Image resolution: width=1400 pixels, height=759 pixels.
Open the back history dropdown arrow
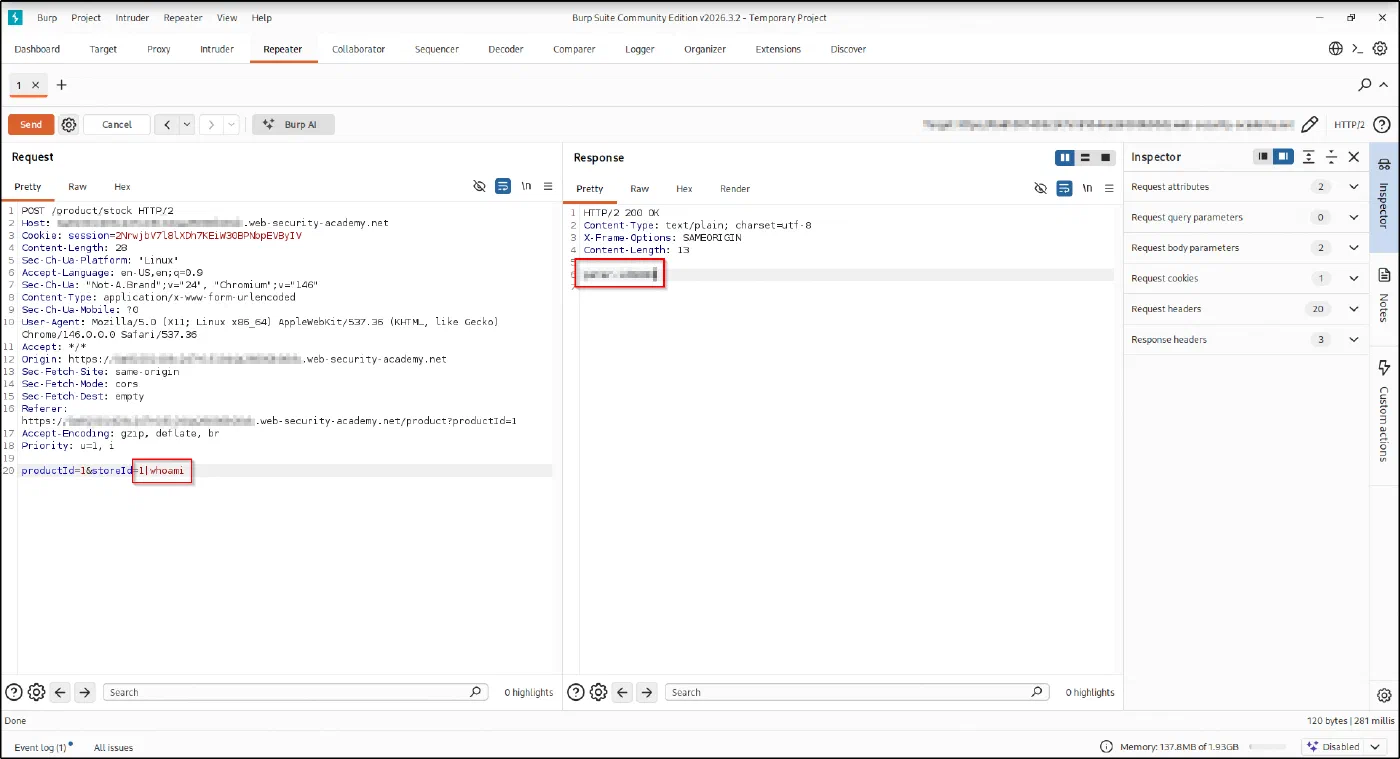tap(187, 125)
